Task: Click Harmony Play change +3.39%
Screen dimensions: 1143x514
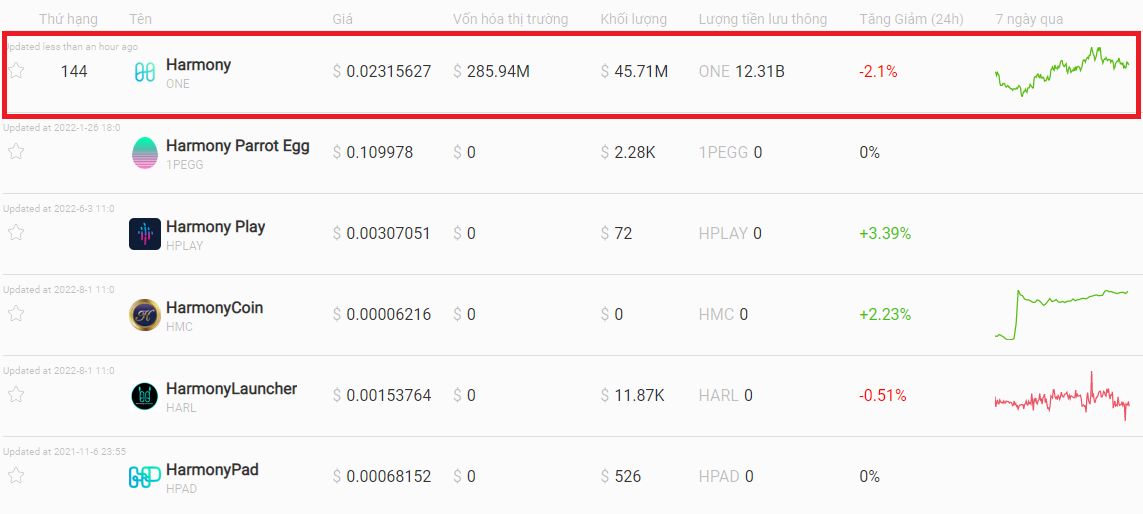Action: click(886, 233)
